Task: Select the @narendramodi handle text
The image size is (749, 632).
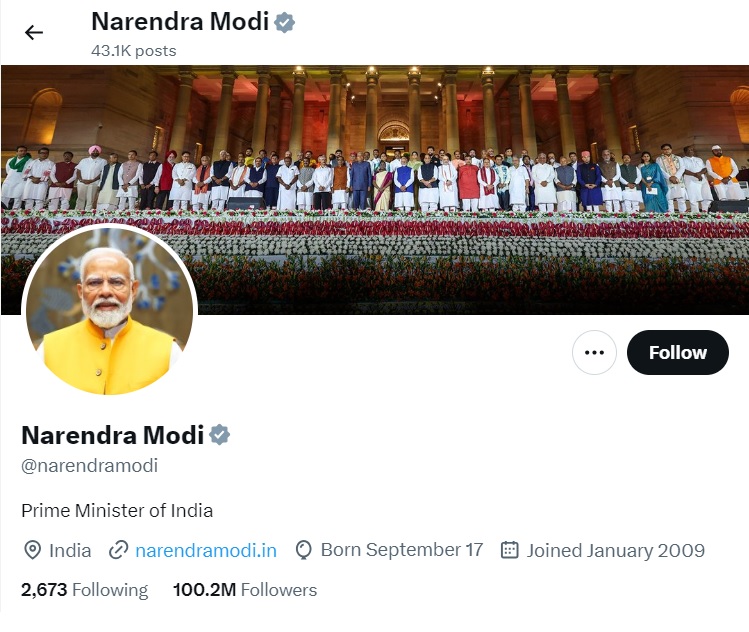Action: [x=89, y=466]
